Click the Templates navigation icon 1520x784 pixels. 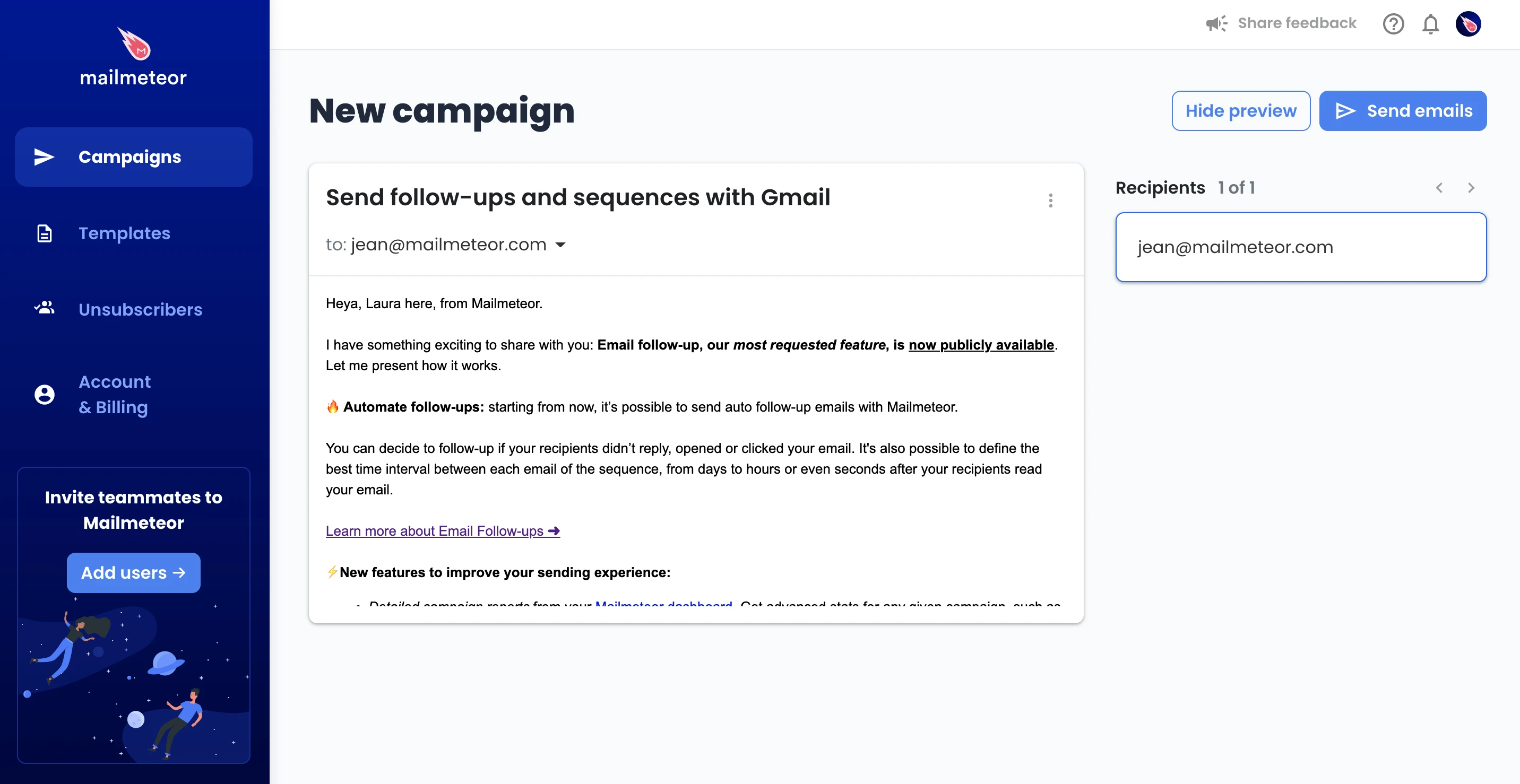pyautogui.click(x=44, y=233)
